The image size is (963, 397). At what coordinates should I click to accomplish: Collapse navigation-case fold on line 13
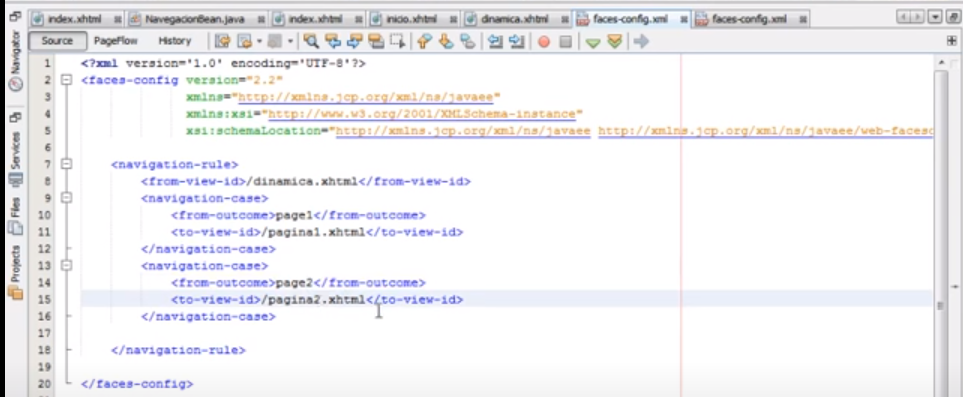[66, 265]
